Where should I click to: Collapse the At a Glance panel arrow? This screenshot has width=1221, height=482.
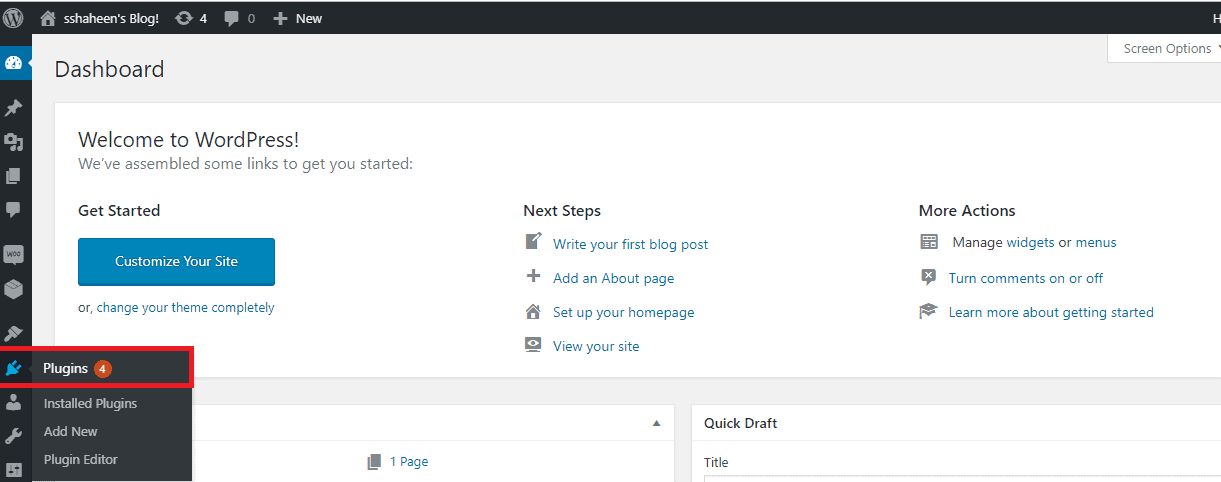pyautogui.click(x=657, y=423)
